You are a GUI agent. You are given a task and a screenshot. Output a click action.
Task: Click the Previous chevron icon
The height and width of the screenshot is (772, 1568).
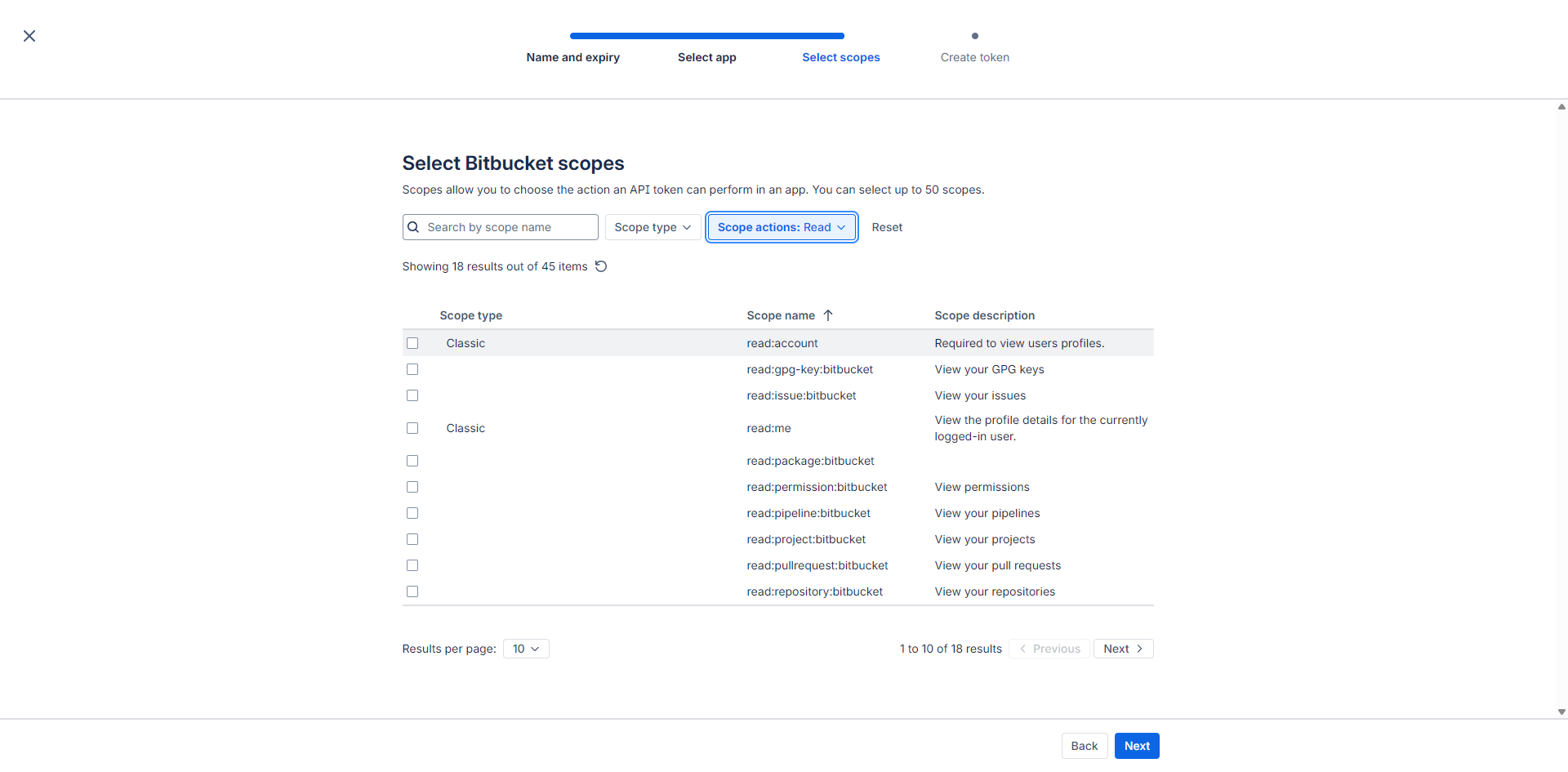click(x=1022, y=649)
